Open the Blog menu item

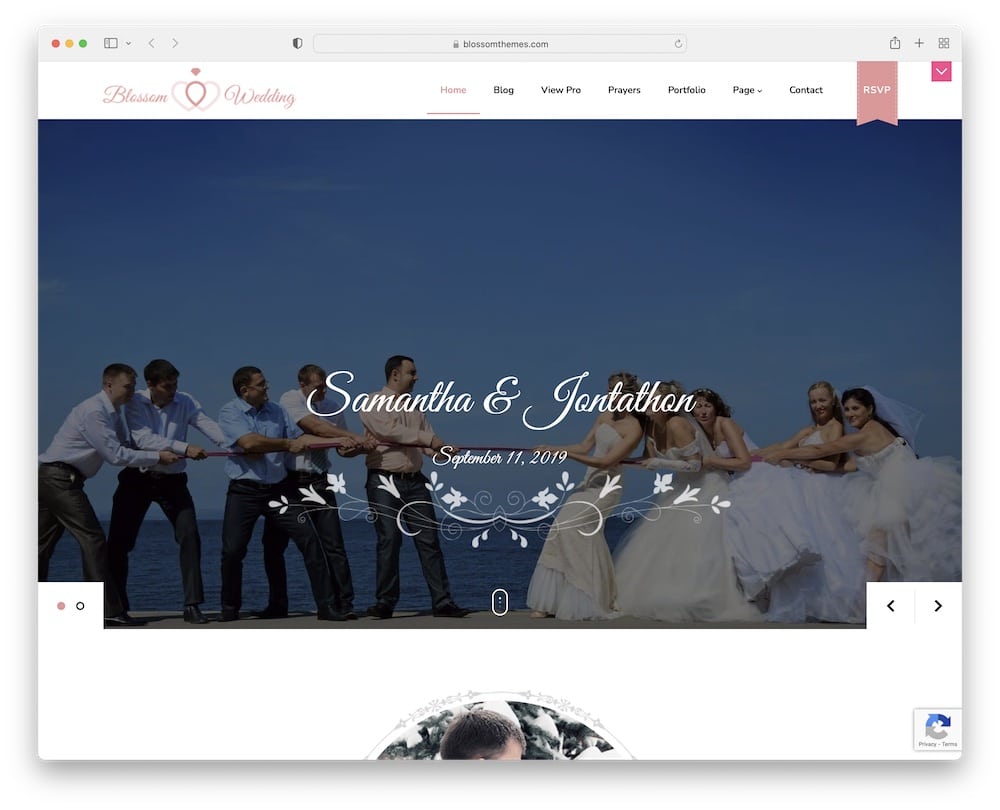[x=503, y=90]
